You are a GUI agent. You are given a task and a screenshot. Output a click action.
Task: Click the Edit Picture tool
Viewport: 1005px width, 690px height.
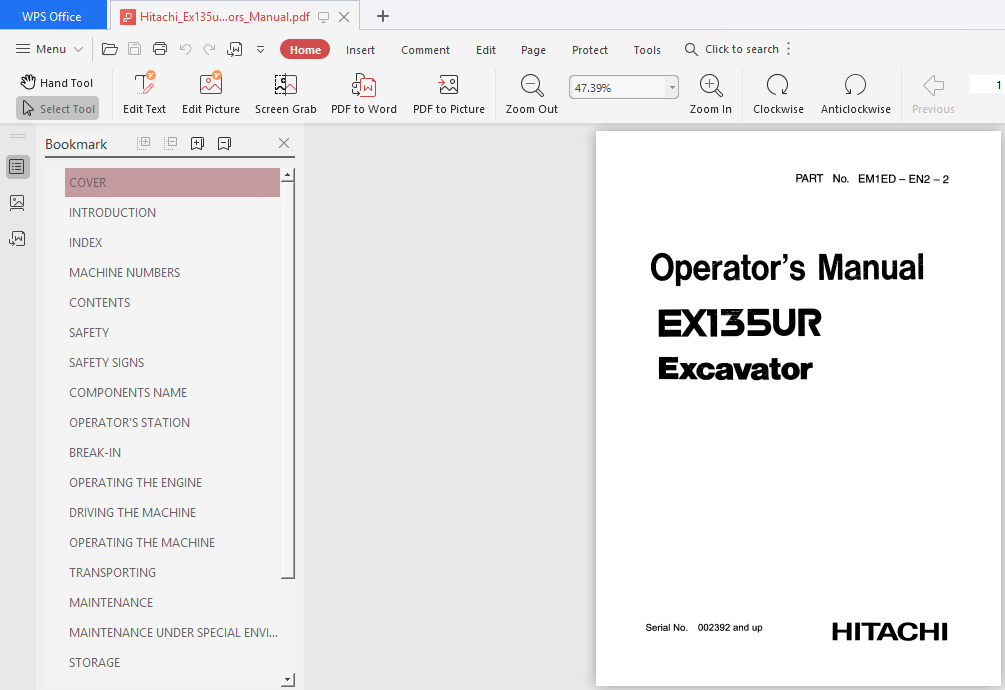(x=211, y=94)
